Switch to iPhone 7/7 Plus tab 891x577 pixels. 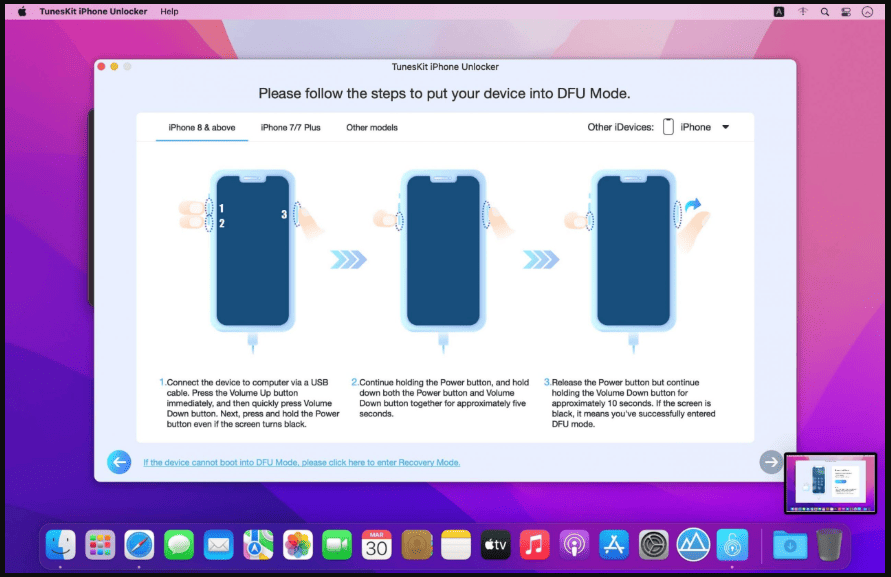(x=290, y=127)
